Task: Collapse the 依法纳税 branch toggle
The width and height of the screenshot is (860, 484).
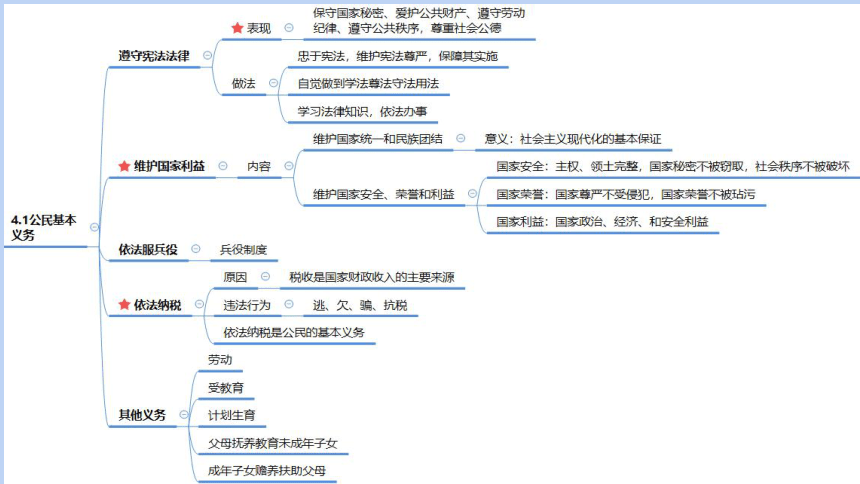Action: point(199,304)
